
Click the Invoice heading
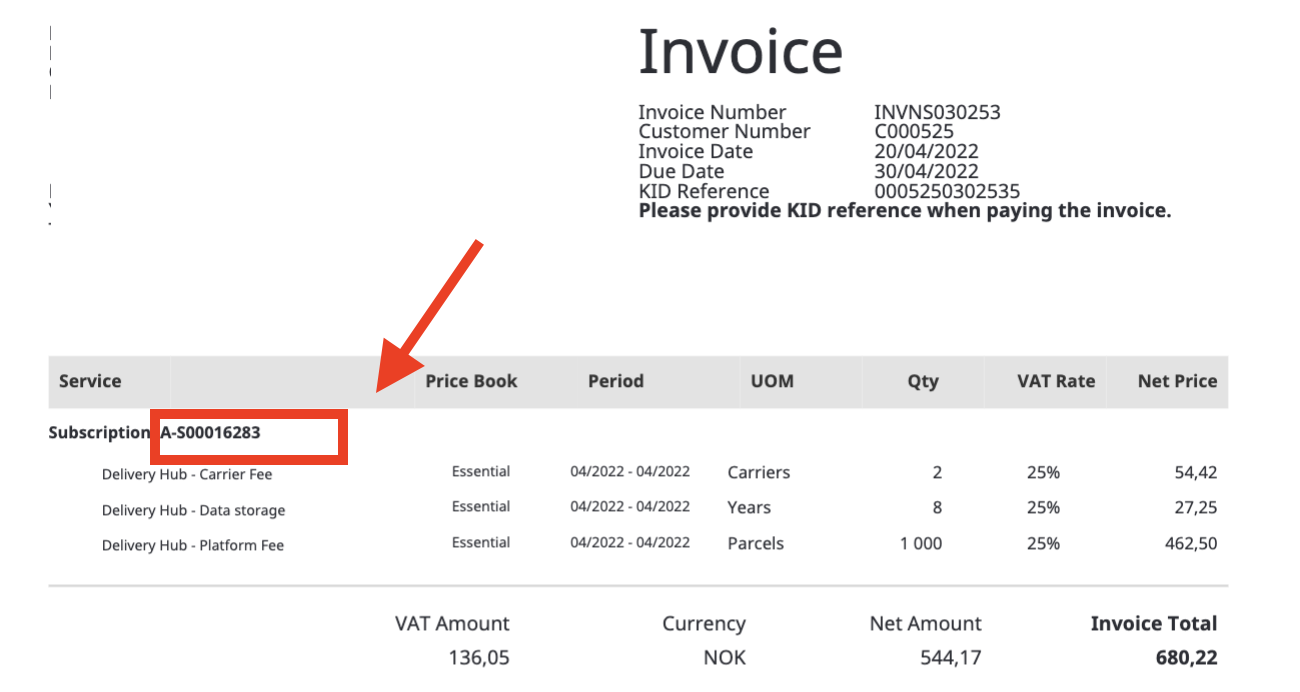pyautogui.click(x=740, y=51)
